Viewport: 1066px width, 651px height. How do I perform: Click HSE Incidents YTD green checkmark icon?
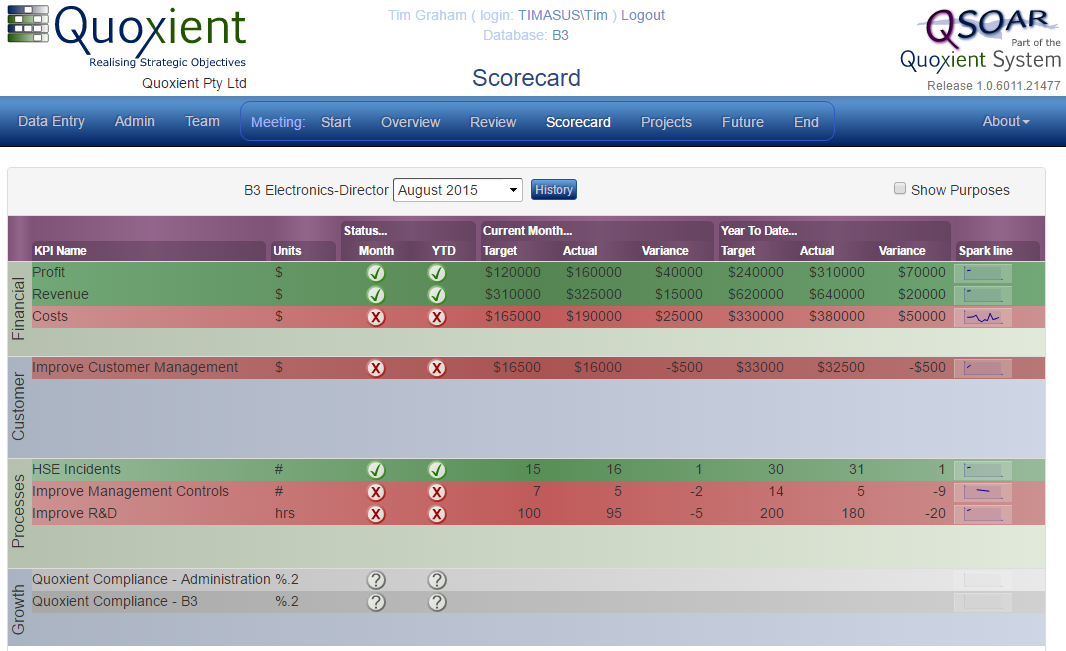[437, 470]
